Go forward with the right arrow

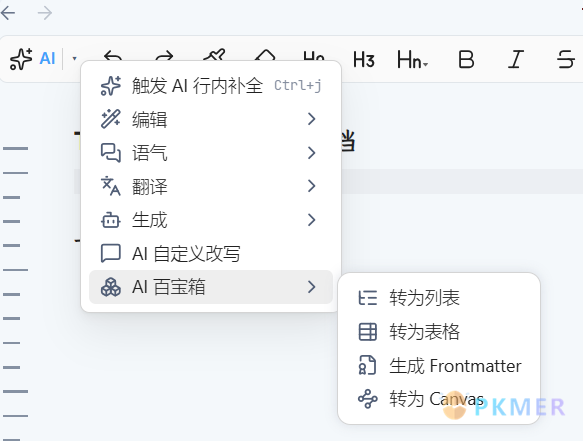tap(45, 13)
